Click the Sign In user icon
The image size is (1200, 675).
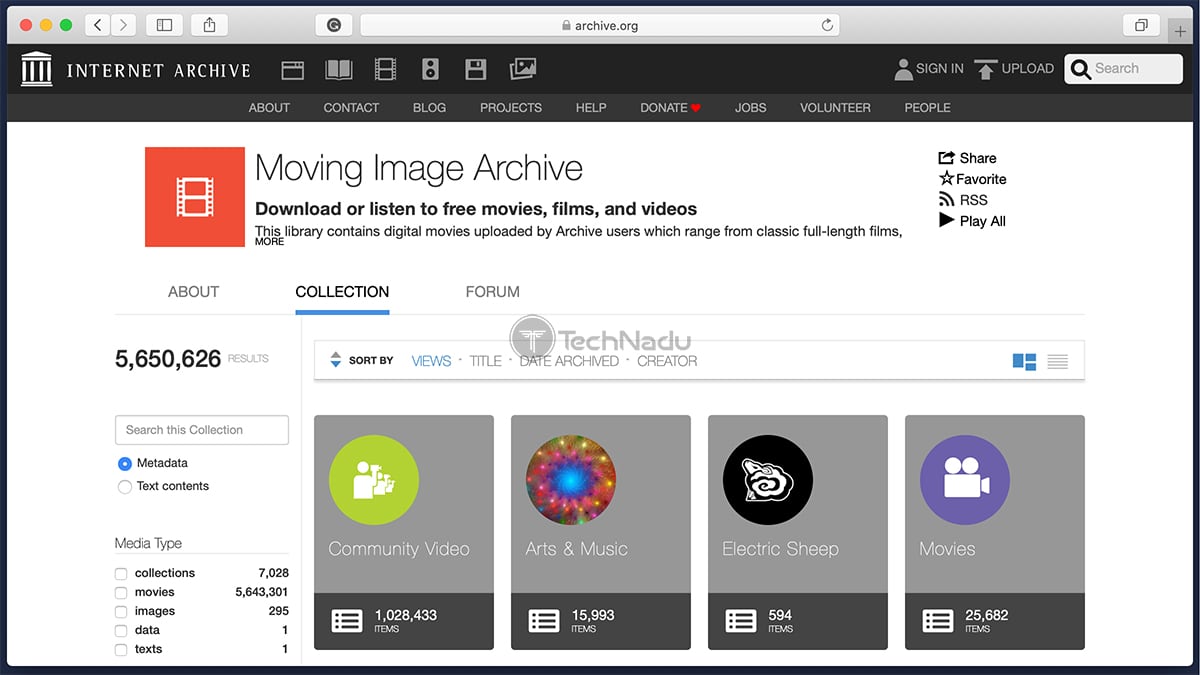point(902,69)
